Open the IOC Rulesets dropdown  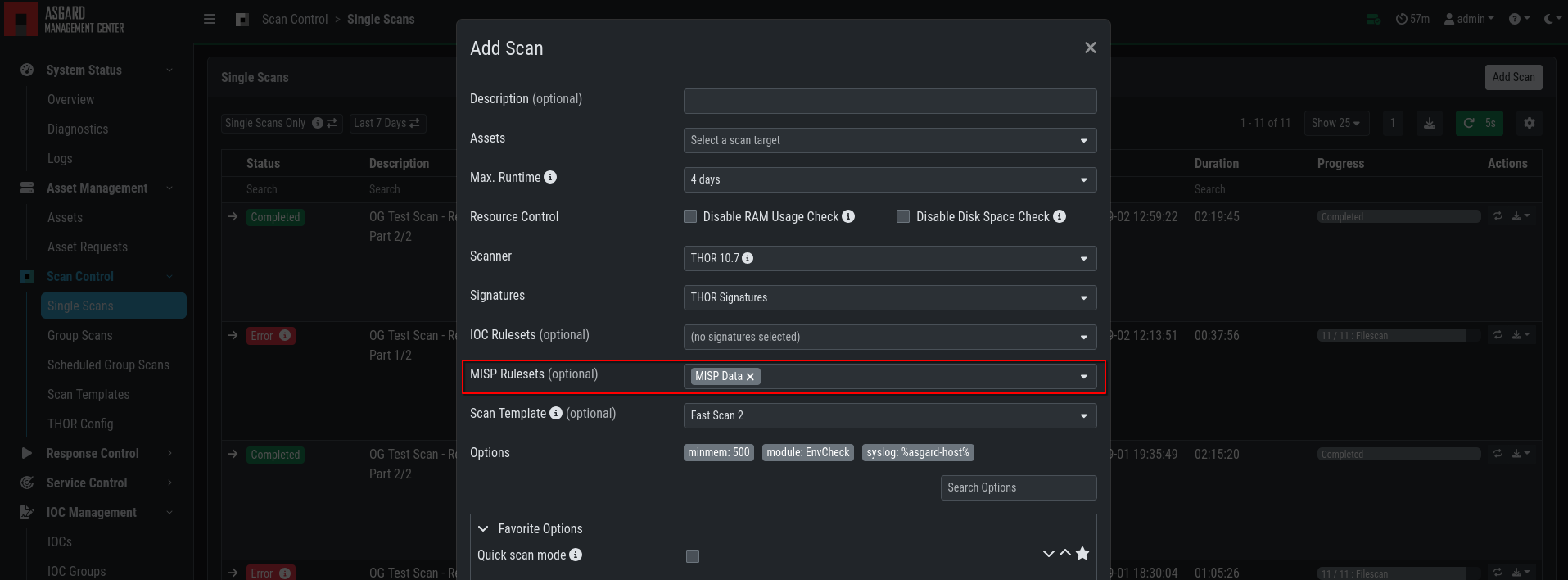[890, 337]
